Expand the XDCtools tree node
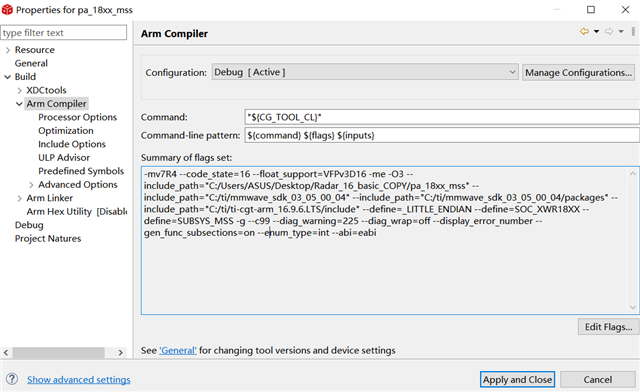The width and height of the screenshot is (640, 392). click(x=19, y=90)
